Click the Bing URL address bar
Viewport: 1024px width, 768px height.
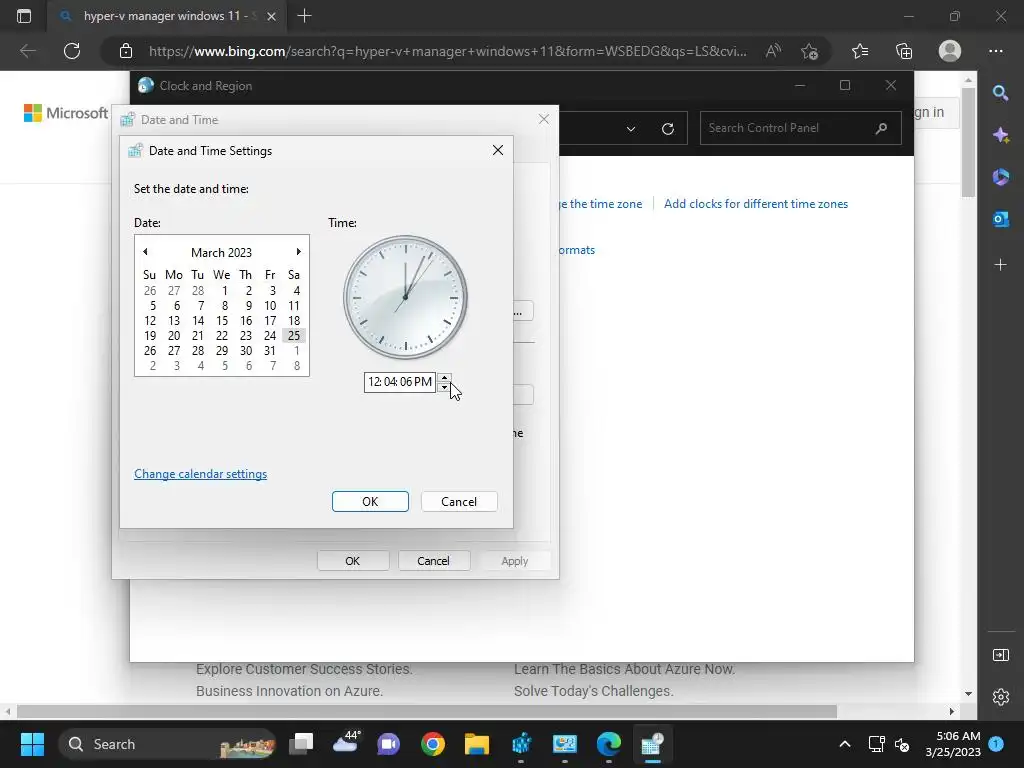coord(447,51)
